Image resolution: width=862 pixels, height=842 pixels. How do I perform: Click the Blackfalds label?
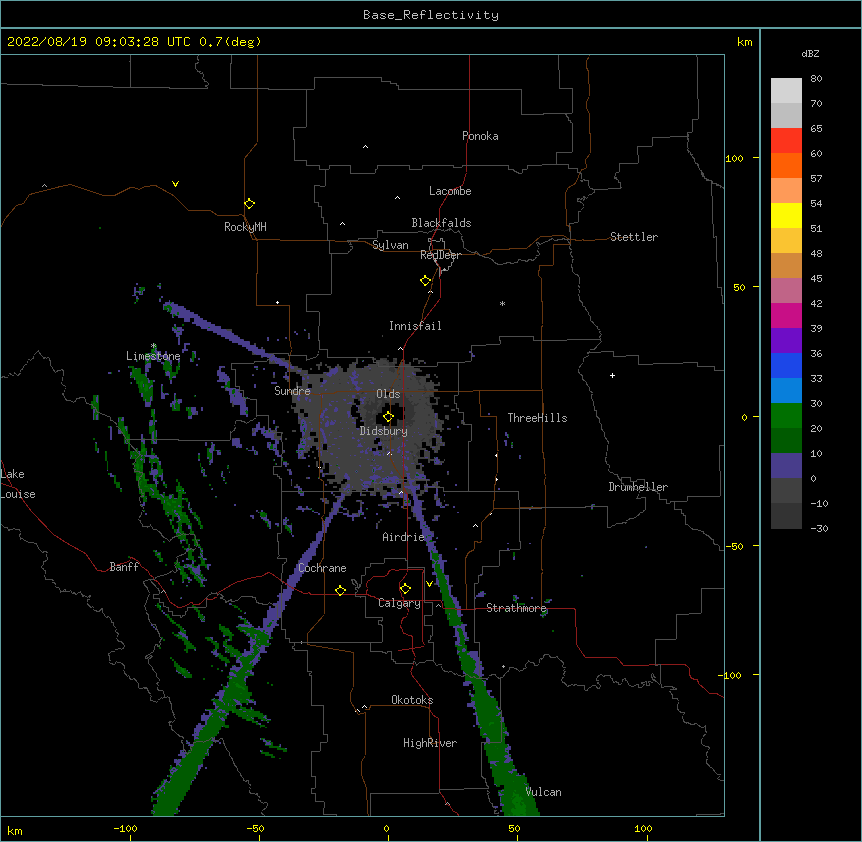[x=441, y=223]
